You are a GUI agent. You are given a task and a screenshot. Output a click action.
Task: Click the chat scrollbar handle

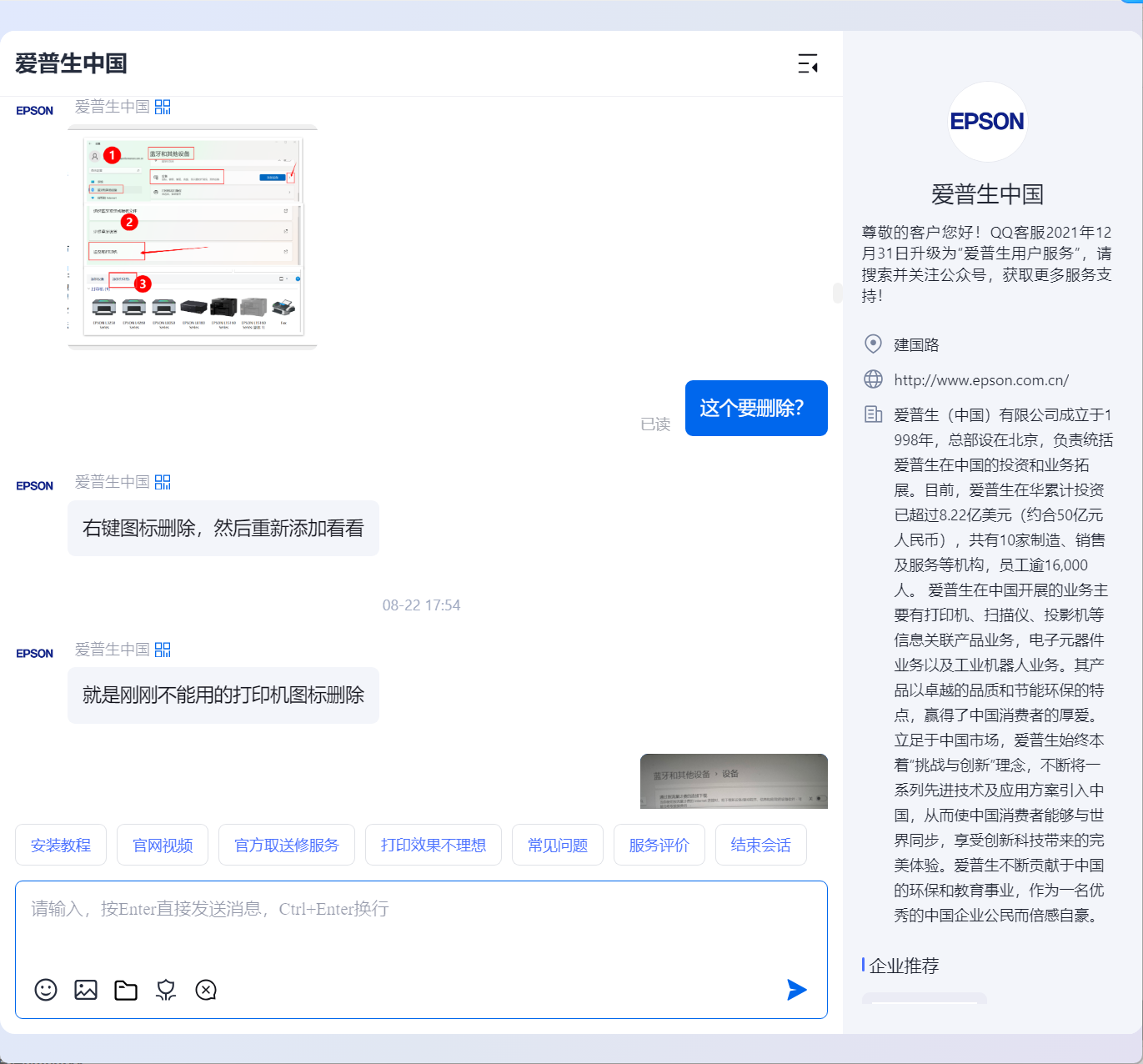pos(837,293)
